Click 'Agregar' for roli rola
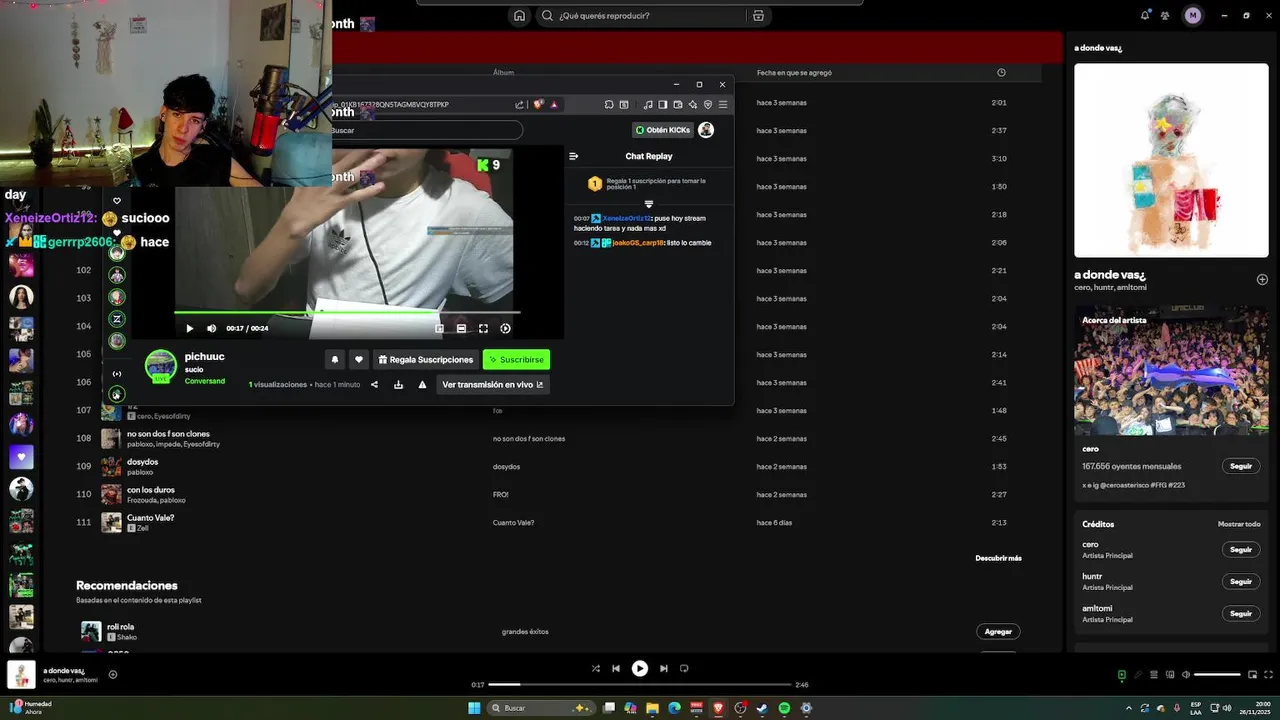Screen dimensions: 1280x720 coord(998,631)
